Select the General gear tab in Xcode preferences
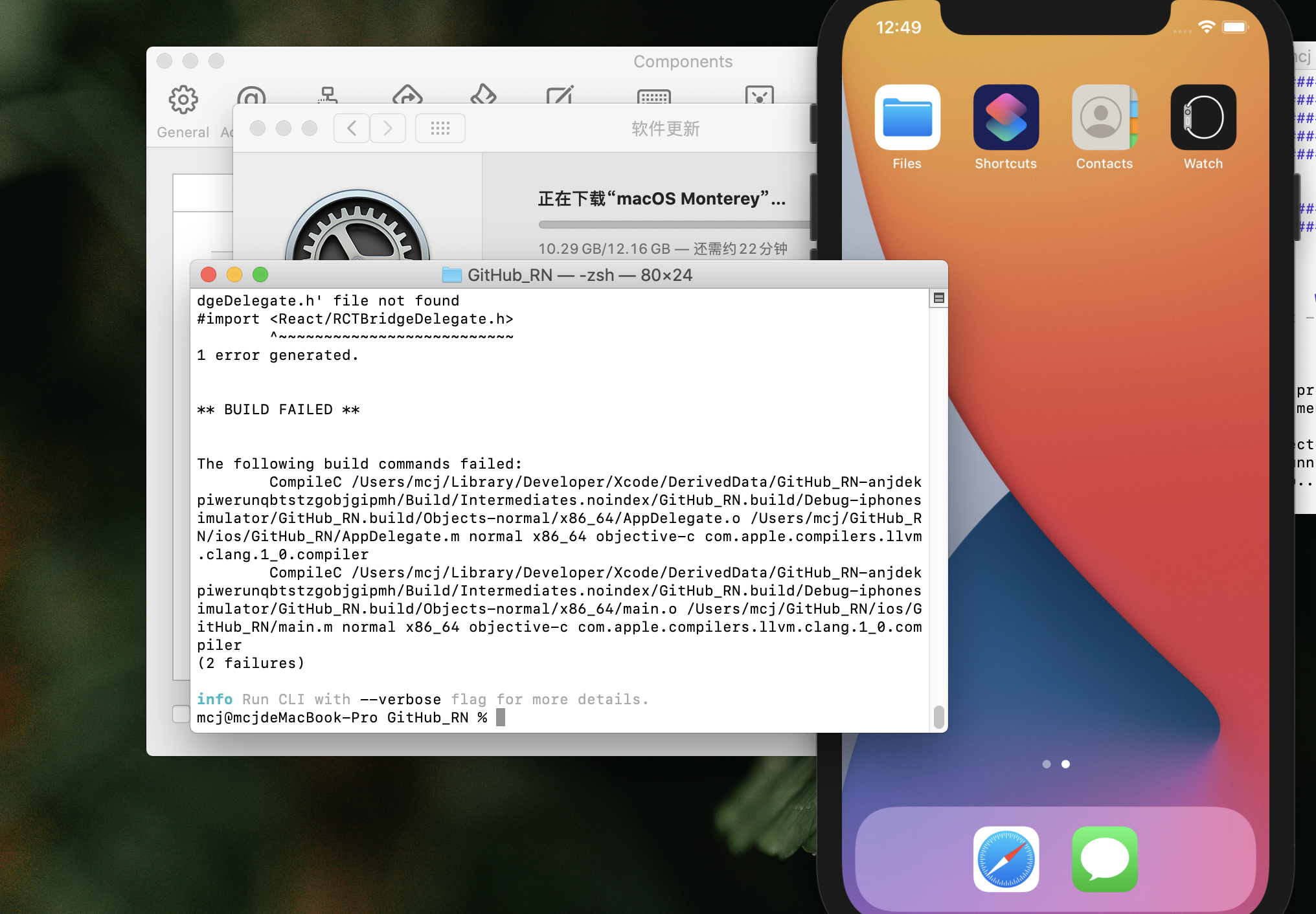This screenshot has height=914, width=1316. pos(183,100)
